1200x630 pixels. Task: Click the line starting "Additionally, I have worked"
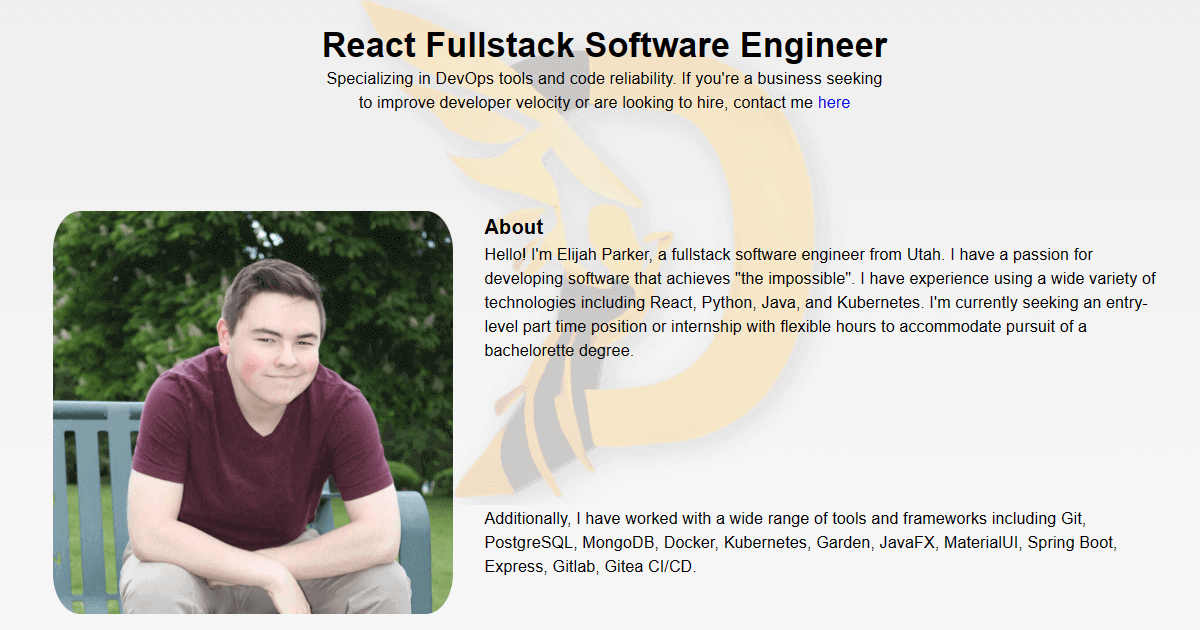pyautogui.click(x=785, y=519)
